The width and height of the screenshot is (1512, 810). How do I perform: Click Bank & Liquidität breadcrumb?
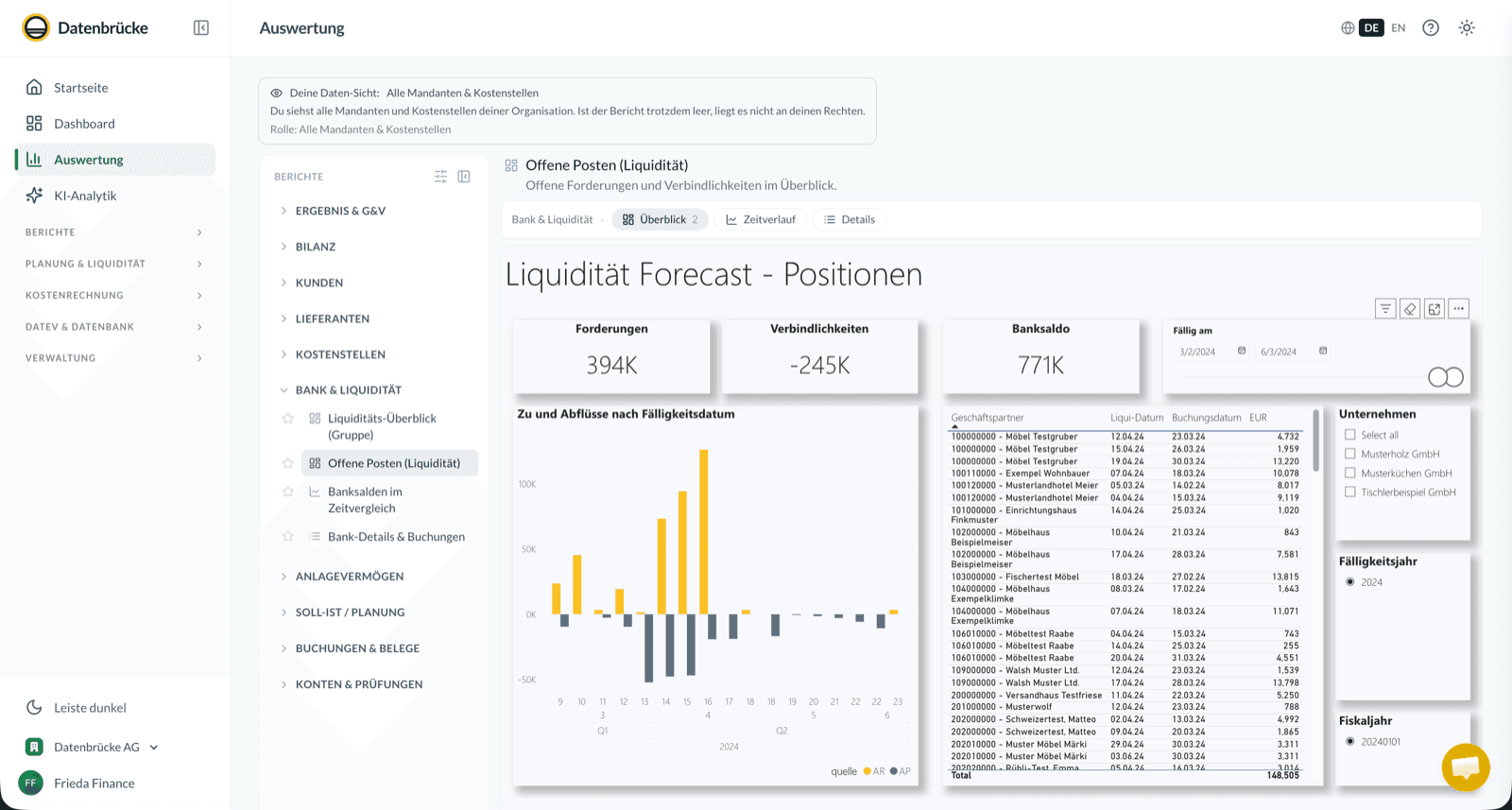point(552,219)
